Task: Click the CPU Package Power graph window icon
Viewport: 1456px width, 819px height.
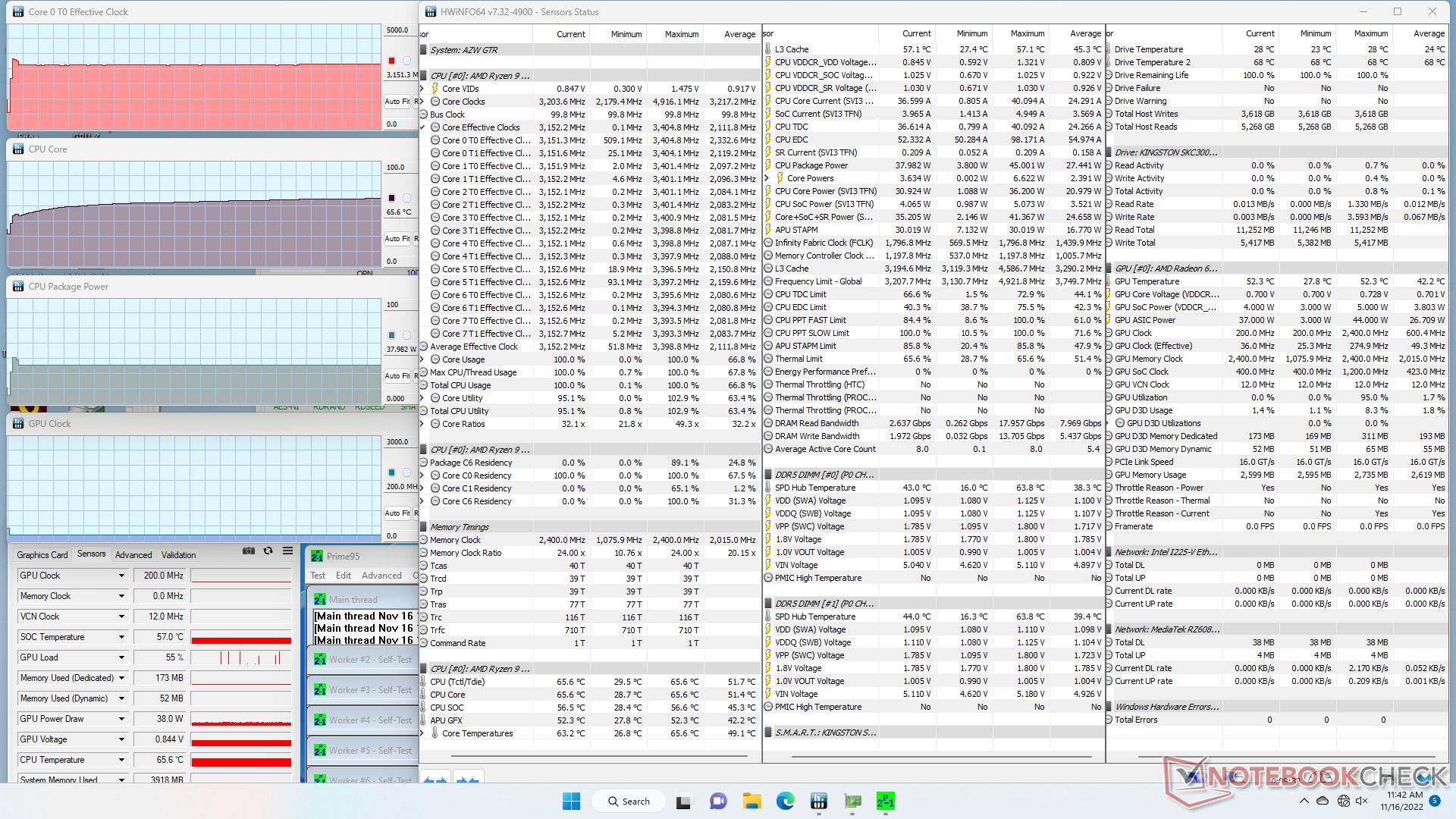Action: [x=18, y=287]
